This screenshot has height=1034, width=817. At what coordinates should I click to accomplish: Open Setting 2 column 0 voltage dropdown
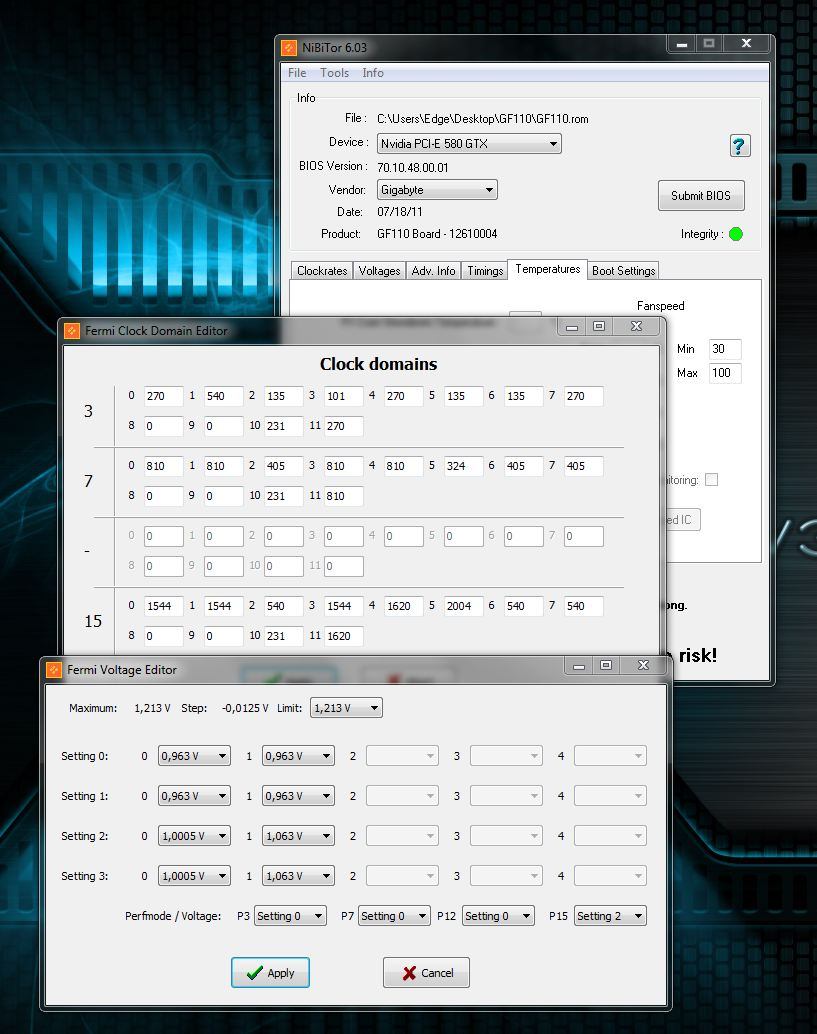click(x=195, y=836)
